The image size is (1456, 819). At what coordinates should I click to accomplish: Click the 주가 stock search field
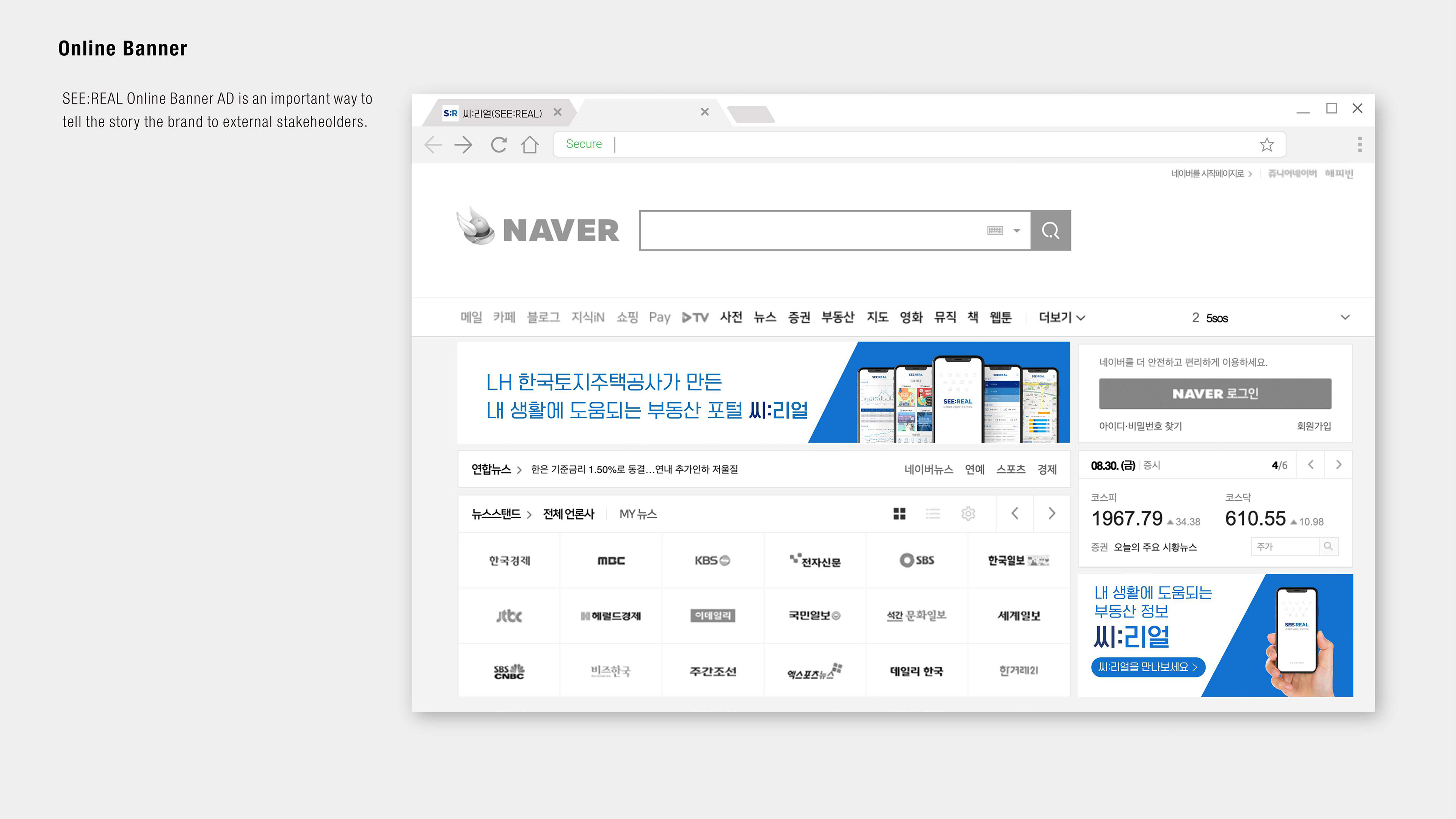coord(1285,546)
